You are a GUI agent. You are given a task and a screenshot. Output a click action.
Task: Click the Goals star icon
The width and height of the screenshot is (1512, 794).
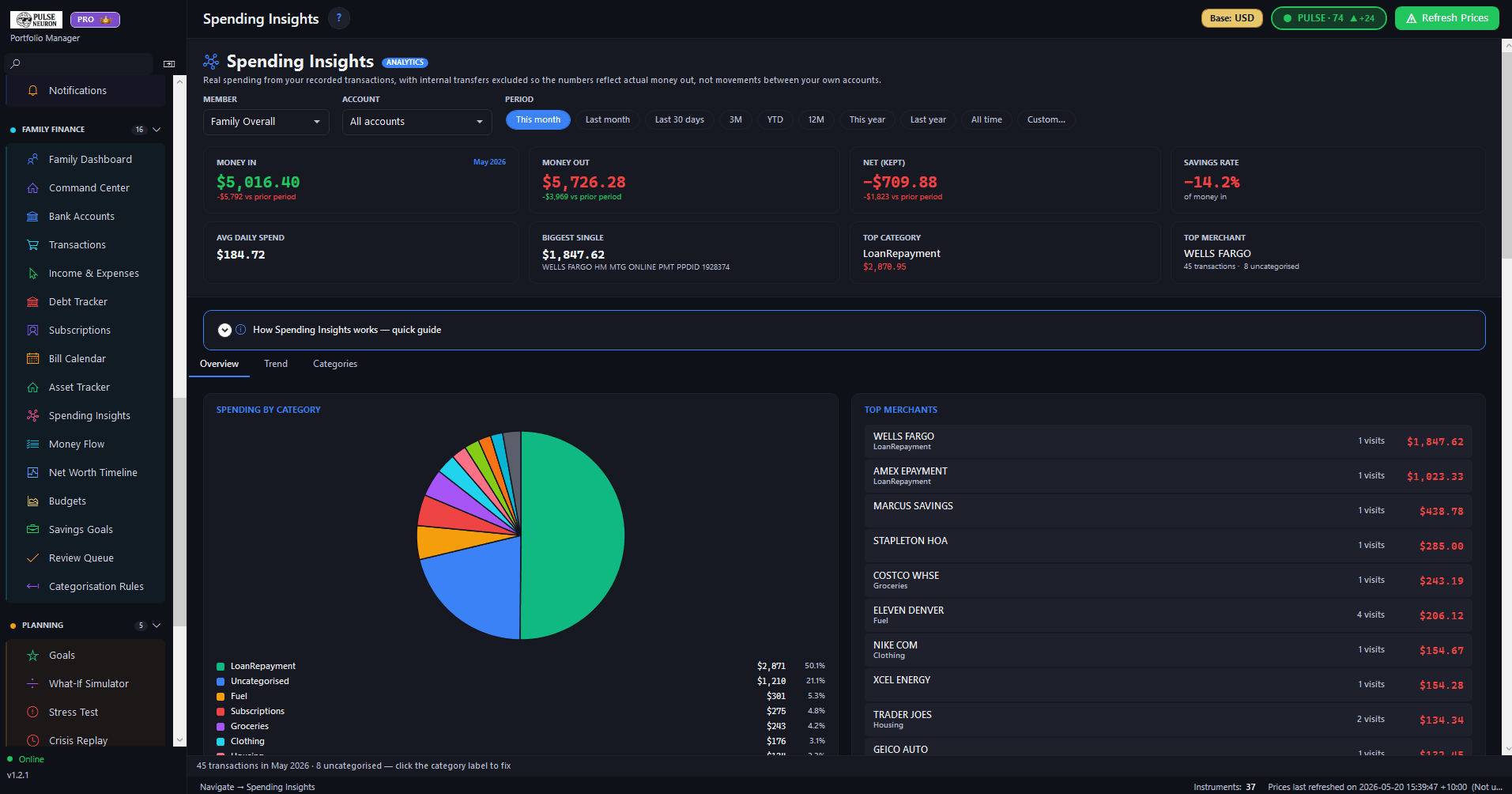(x=32, y=655)
